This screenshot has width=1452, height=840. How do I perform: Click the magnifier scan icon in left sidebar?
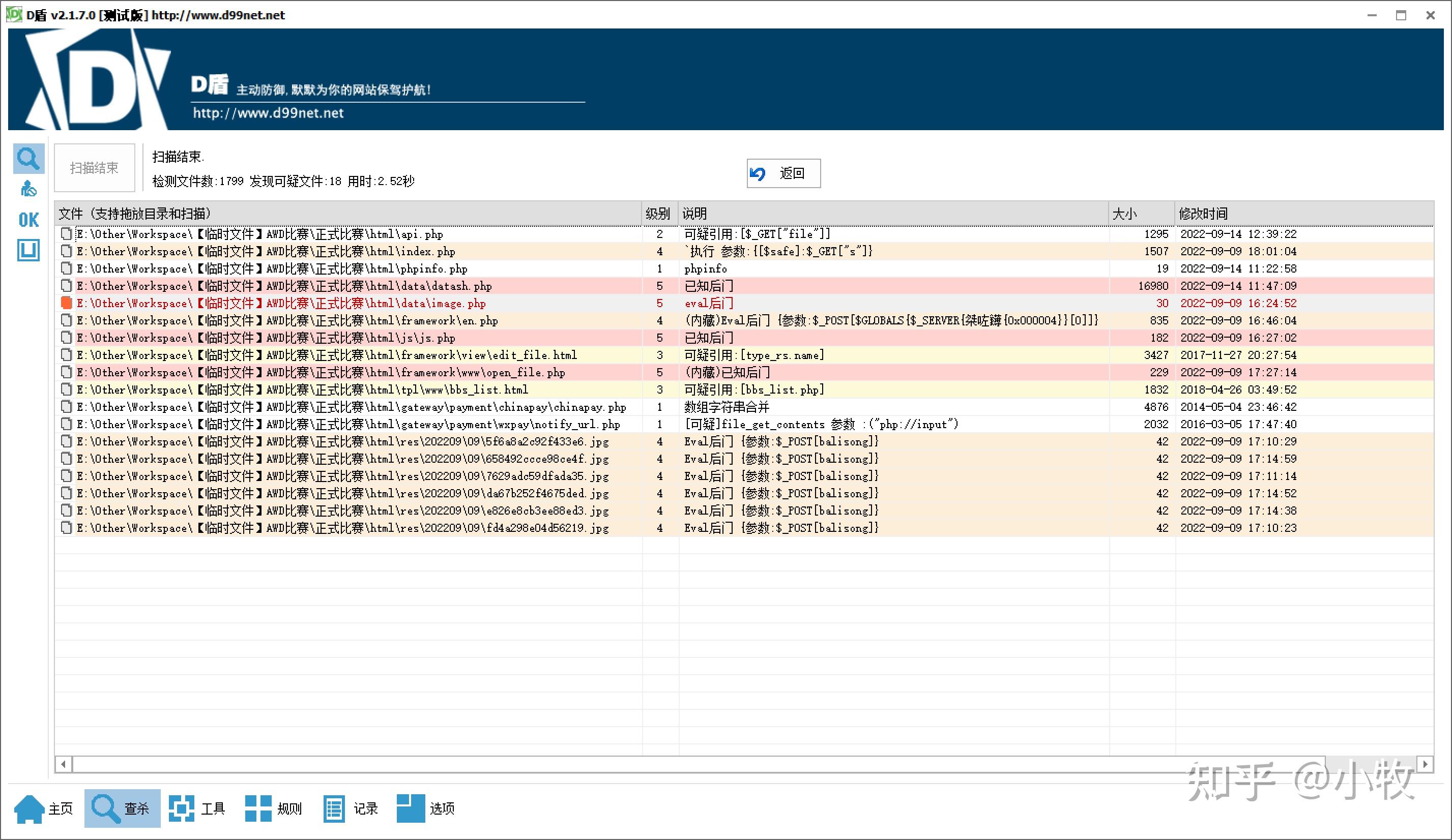click(x=28, y=158)
